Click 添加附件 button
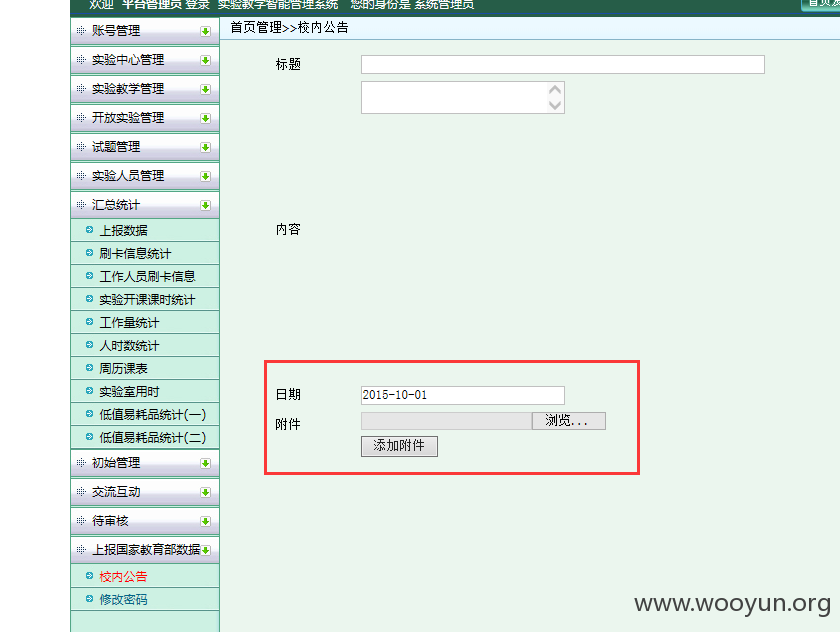The width and height of the screenshot is (840, 632). click(399, 446)
